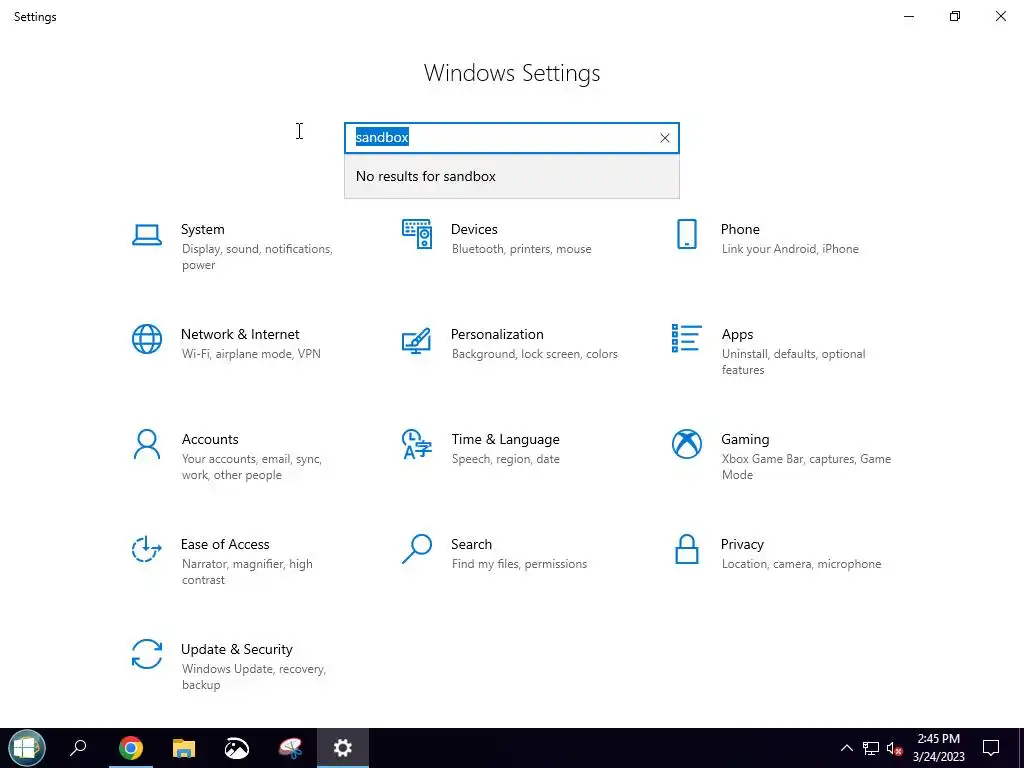Open the Search magnifier category icon
This screenshot has width=1024, height=768.
pyautogui.click(x=417, y=549)
